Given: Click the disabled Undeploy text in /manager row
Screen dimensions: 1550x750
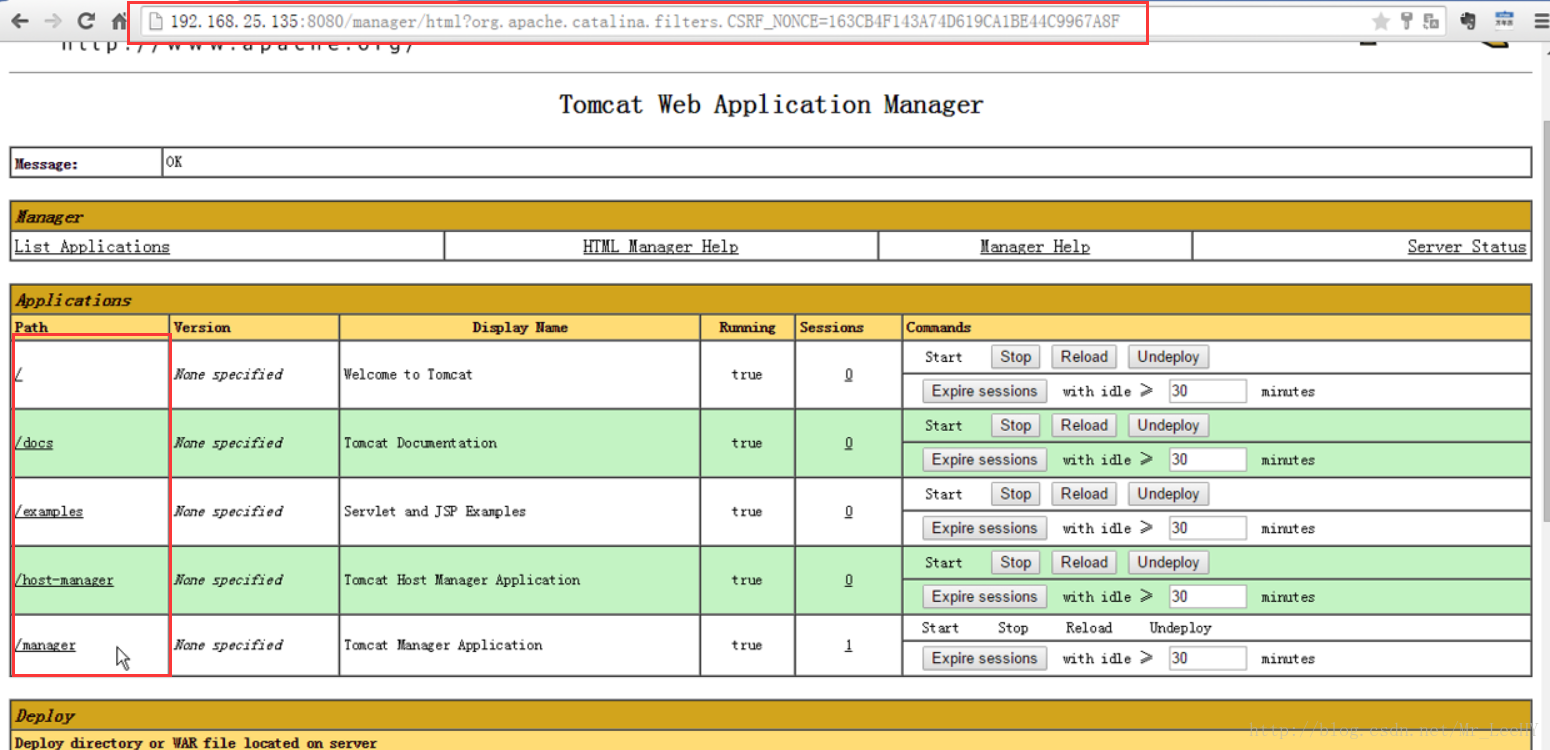Looking at the screenshot, I should point(1180,628).
